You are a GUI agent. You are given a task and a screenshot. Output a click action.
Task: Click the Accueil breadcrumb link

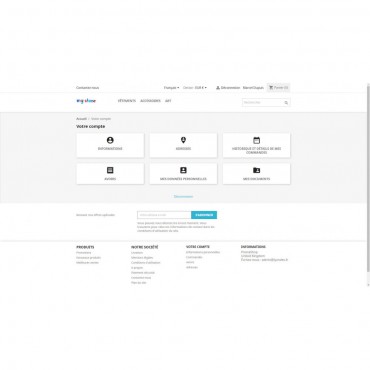[x=81, y=119]
